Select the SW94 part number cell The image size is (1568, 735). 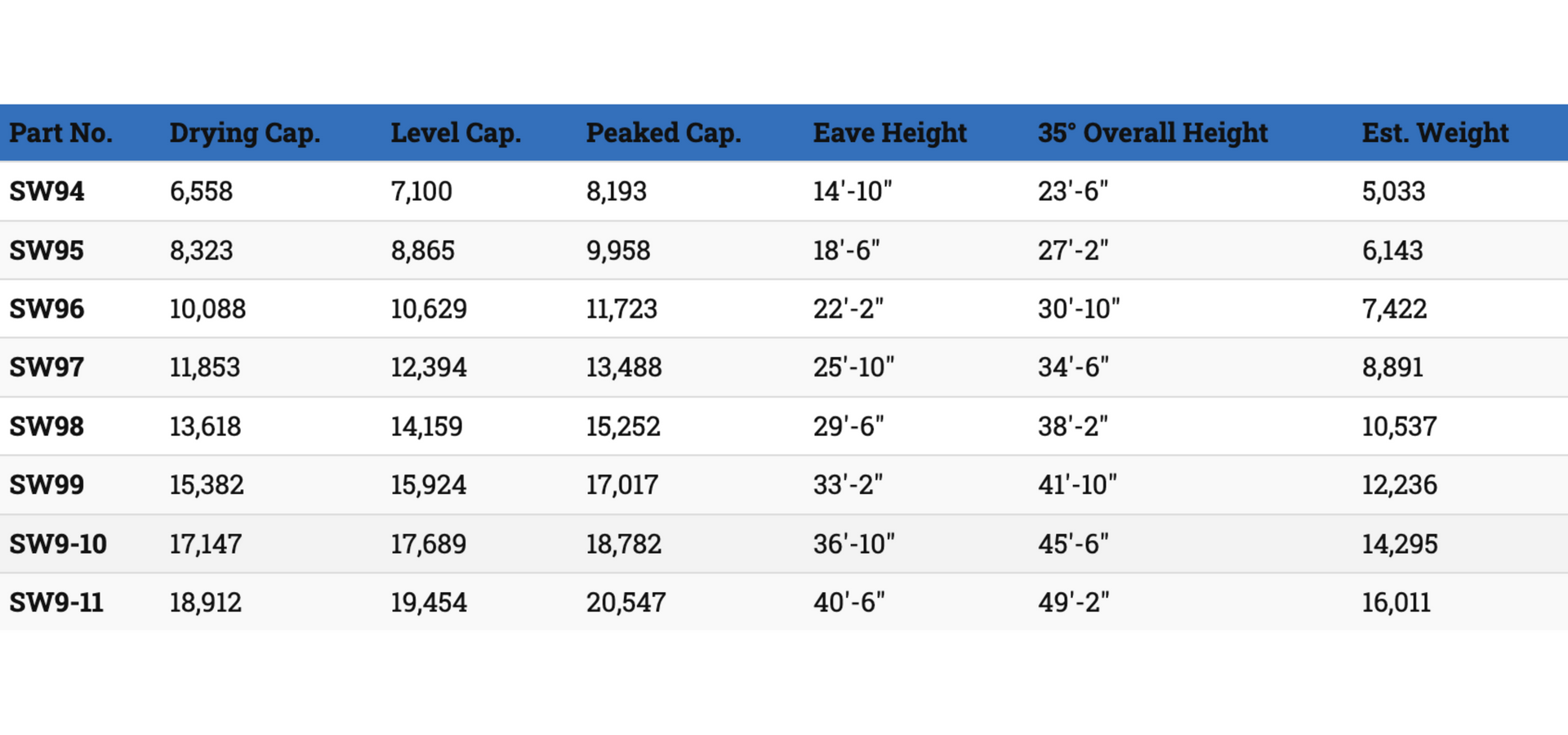(47, 191)
